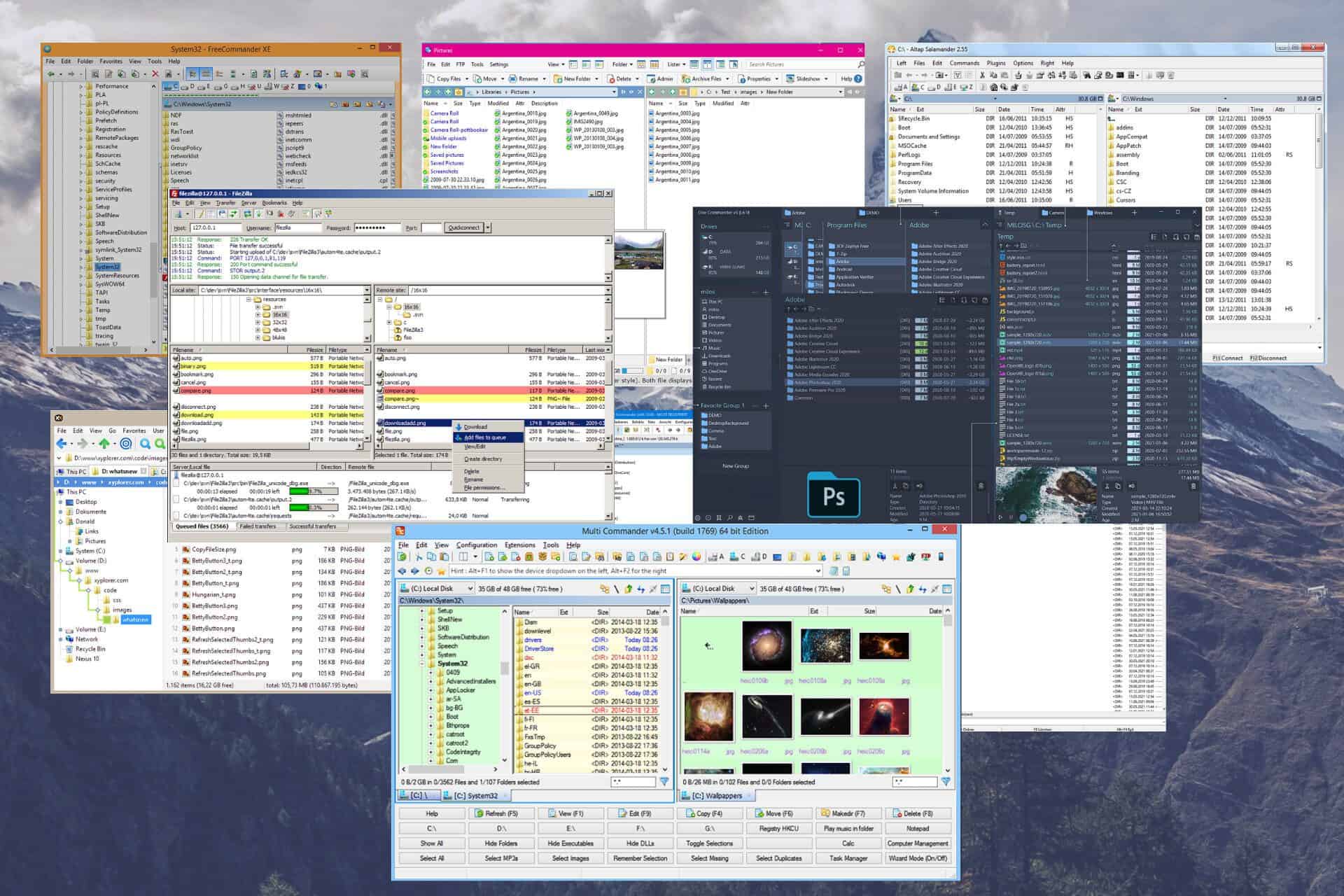Click the history clock icon beside Multi Commander hint bar
Viewport: 1344px width, 896px height.
pos(428,570)
